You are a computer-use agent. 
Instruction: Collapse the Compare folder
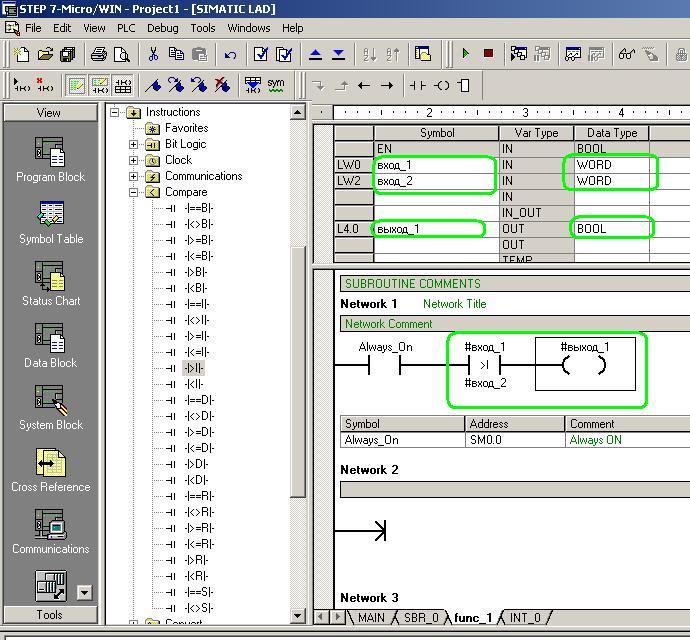coord(133,192)
